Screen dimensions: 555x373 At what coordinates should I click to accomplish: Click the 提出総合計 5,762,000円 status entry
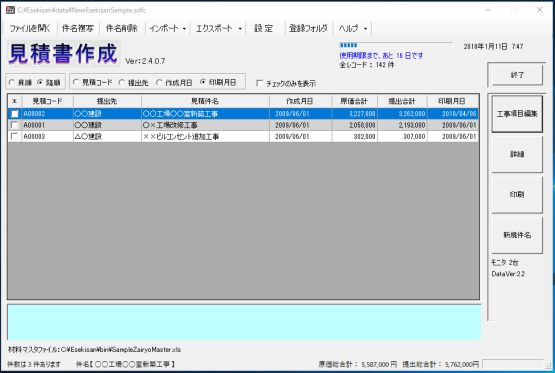tap(441, 364)
